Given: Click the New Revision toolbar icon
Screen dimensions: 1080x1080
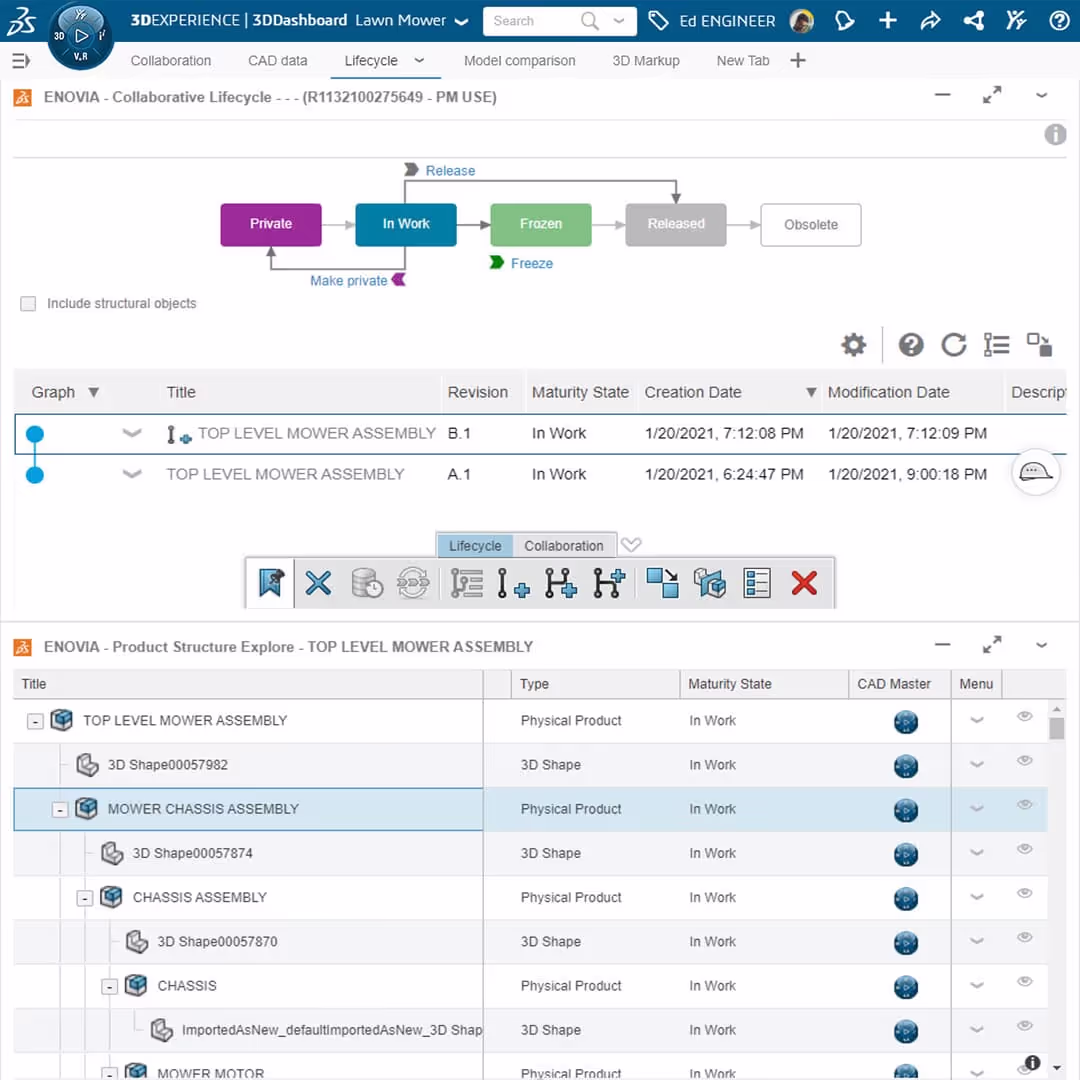Looking at the screenshot, I should tap(513, 583).
